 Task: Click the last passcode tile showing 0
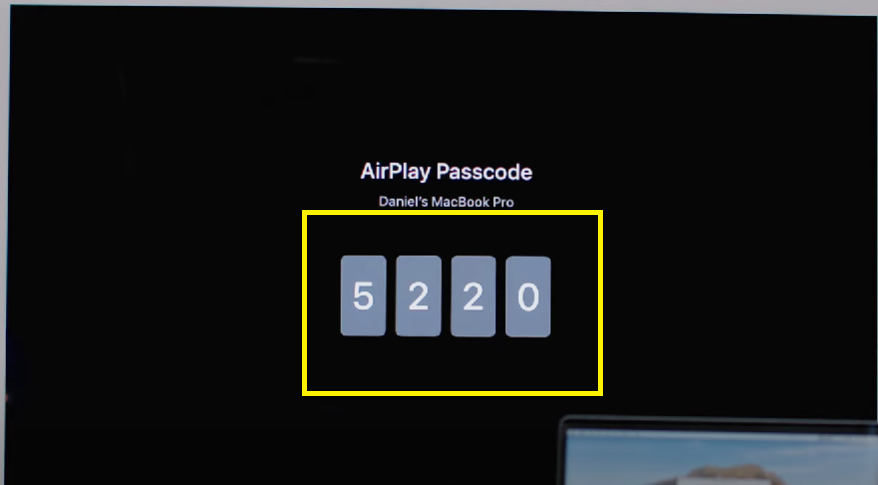(528, 296)
